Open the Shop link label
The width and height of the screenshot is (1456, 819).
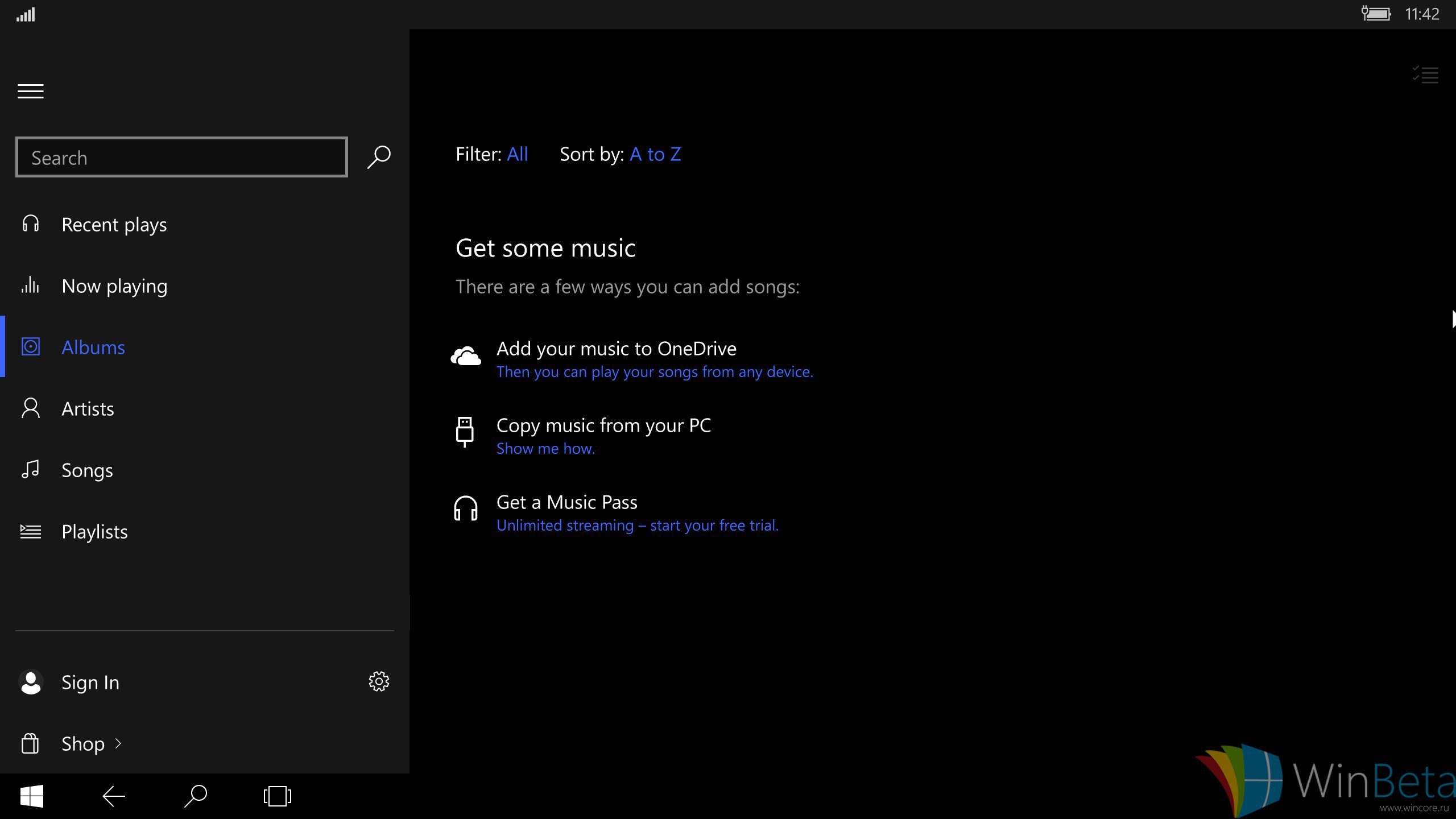point(83,744)
